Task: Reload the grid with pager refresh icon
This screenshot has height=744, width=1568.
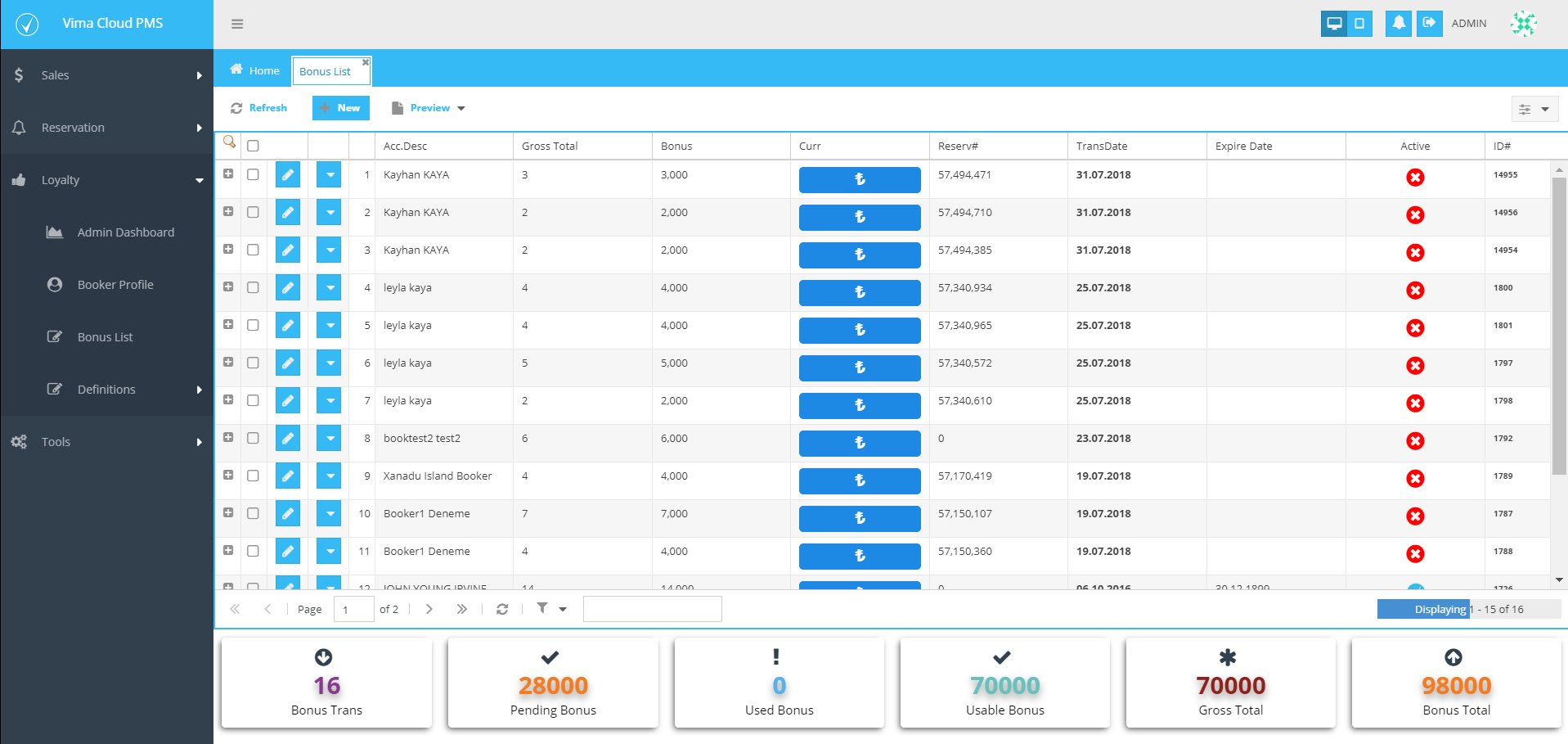Action: (502, 609)
